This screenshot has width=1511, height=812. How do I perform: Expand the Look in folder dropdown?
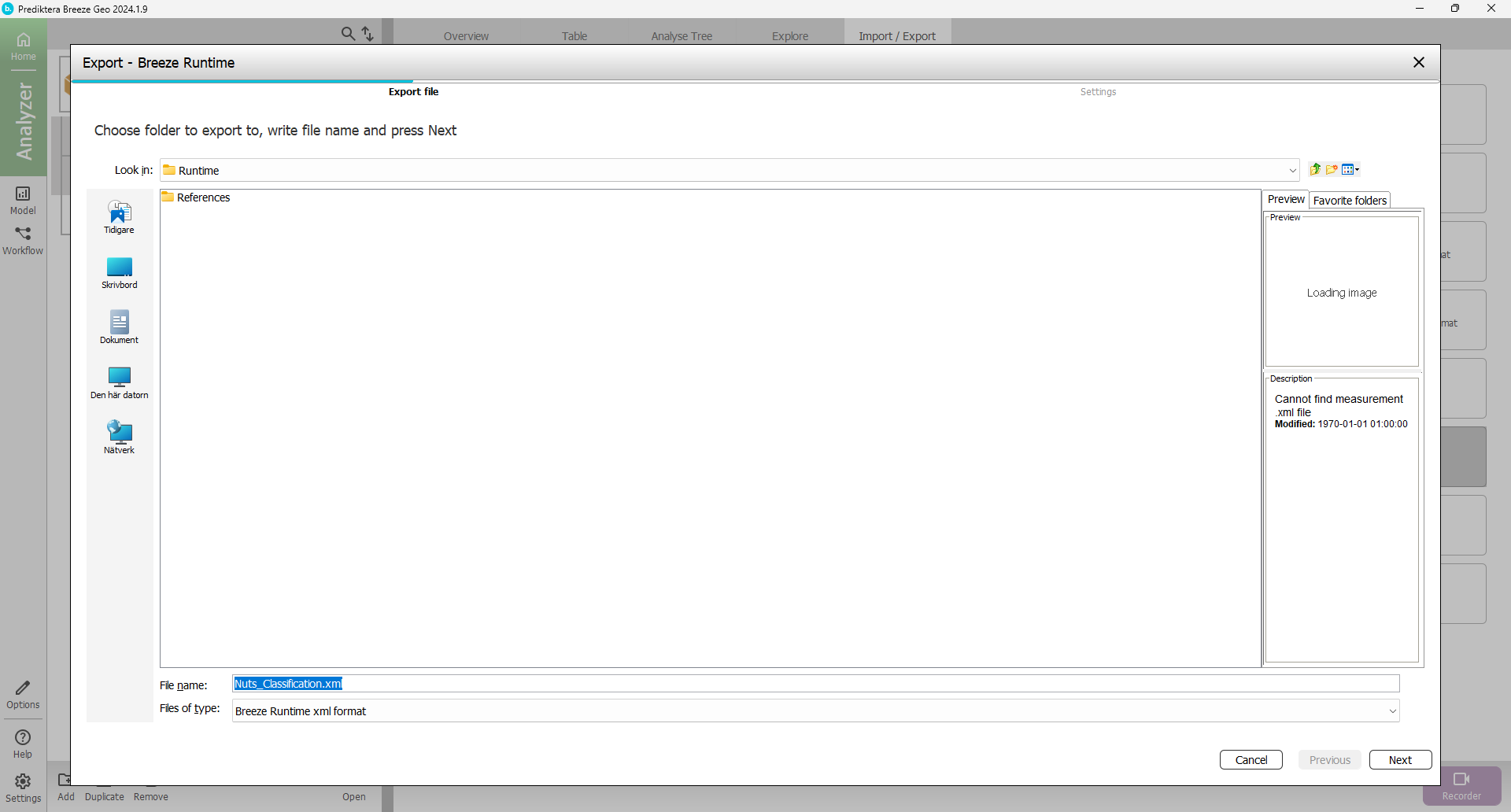(1292, 171)
